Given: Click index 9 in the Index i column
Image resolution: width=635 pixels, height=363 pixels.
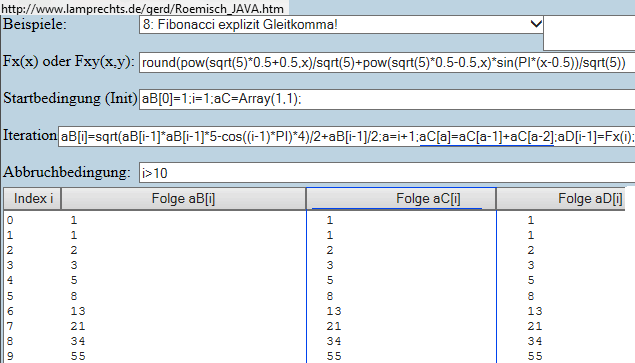Looking at the screenshot, I should pyautogui.click(x=10, y=356).
